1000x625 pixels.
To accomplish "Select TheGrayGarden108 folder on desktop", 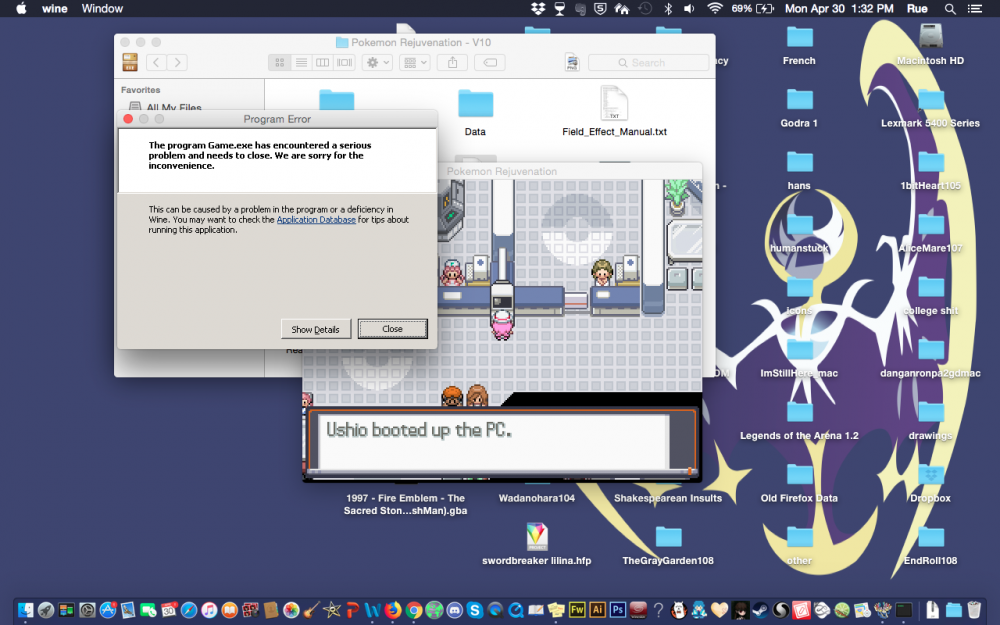I will pyautogui.click(x=668, y=545).
